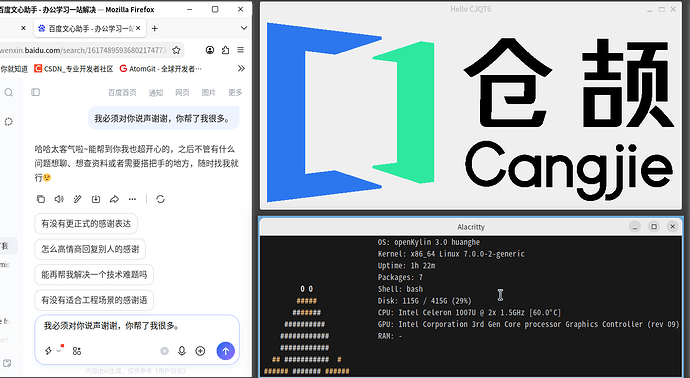The image size is (690, 378).
Task: Close the first partially visible Firefox tab
Action: coord(23,28)
